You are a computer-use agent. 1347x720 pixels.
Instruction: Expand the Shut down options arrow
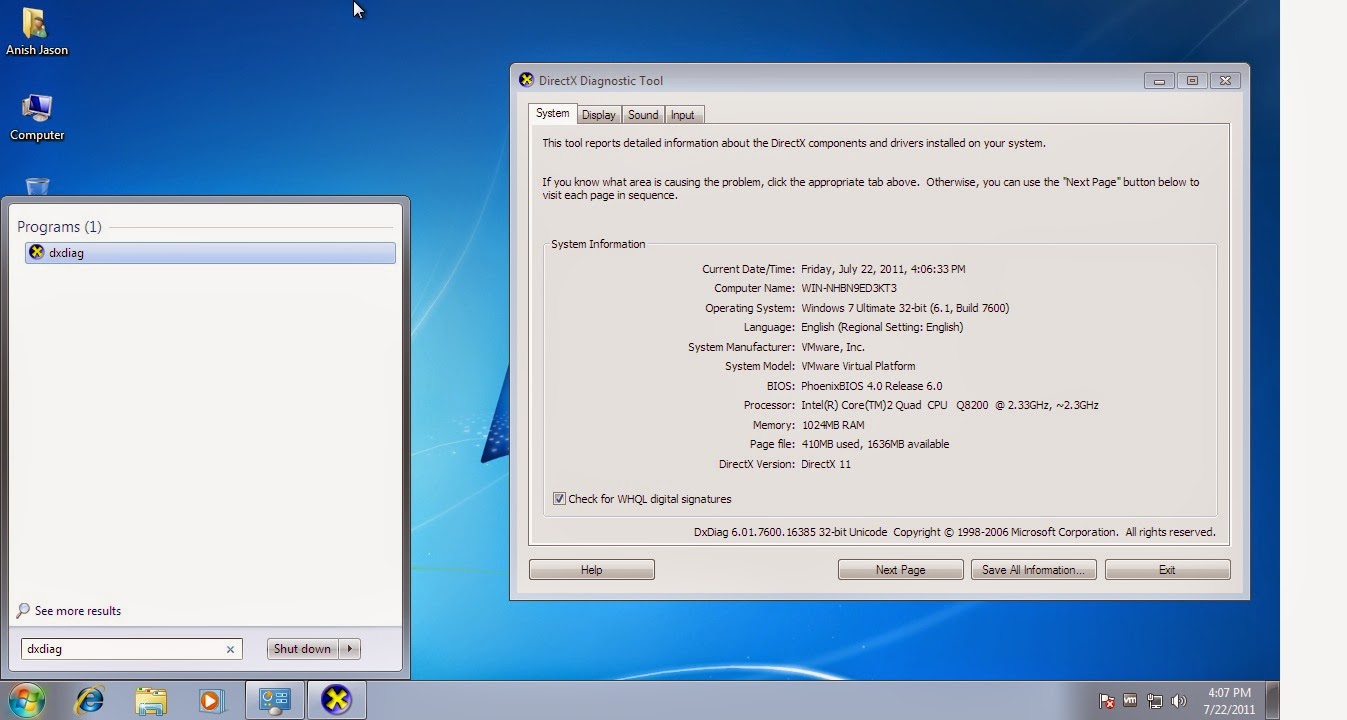point(349,649)
